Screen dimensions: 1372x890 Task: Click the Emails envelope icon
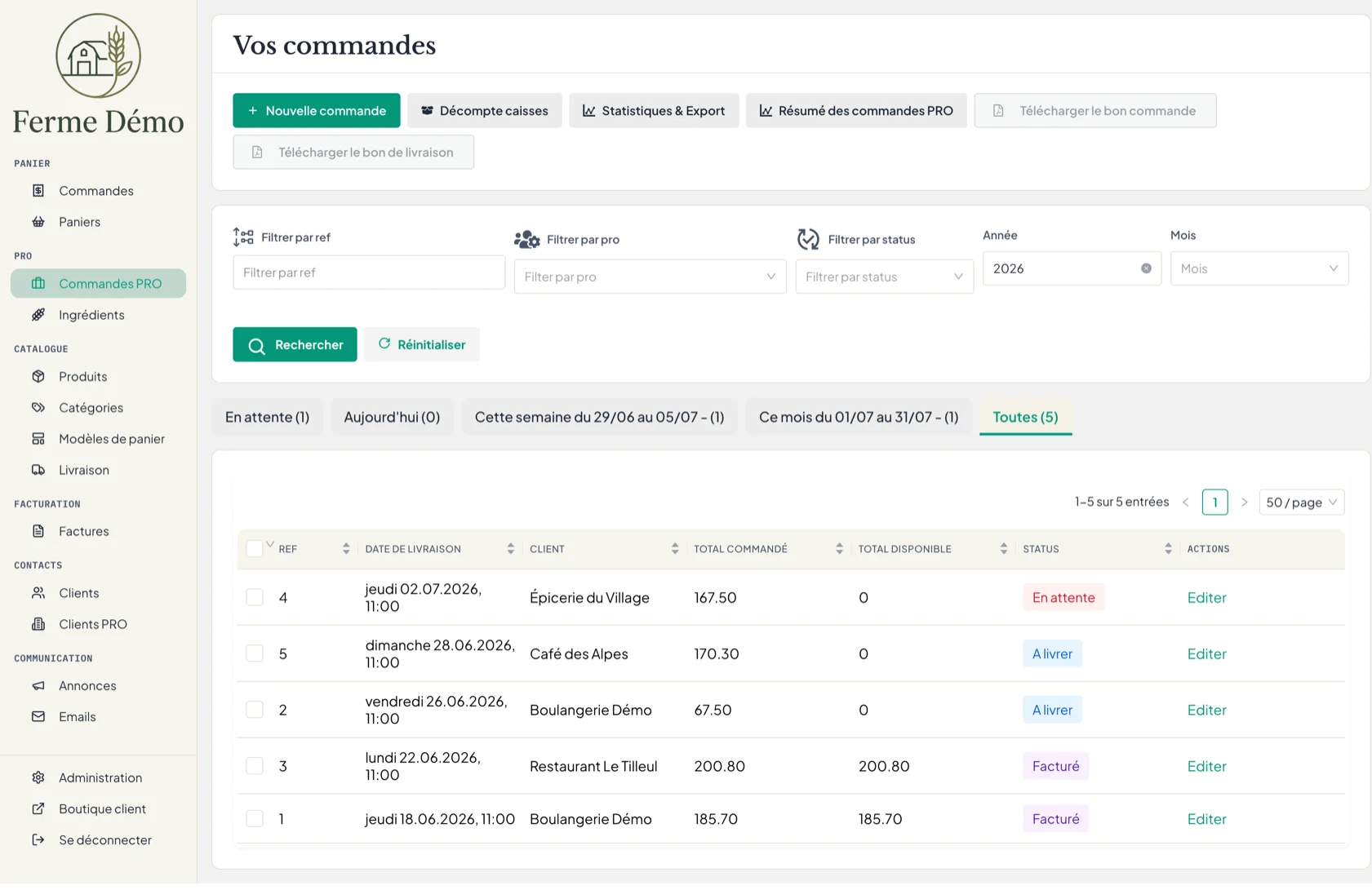coord(38,716)
